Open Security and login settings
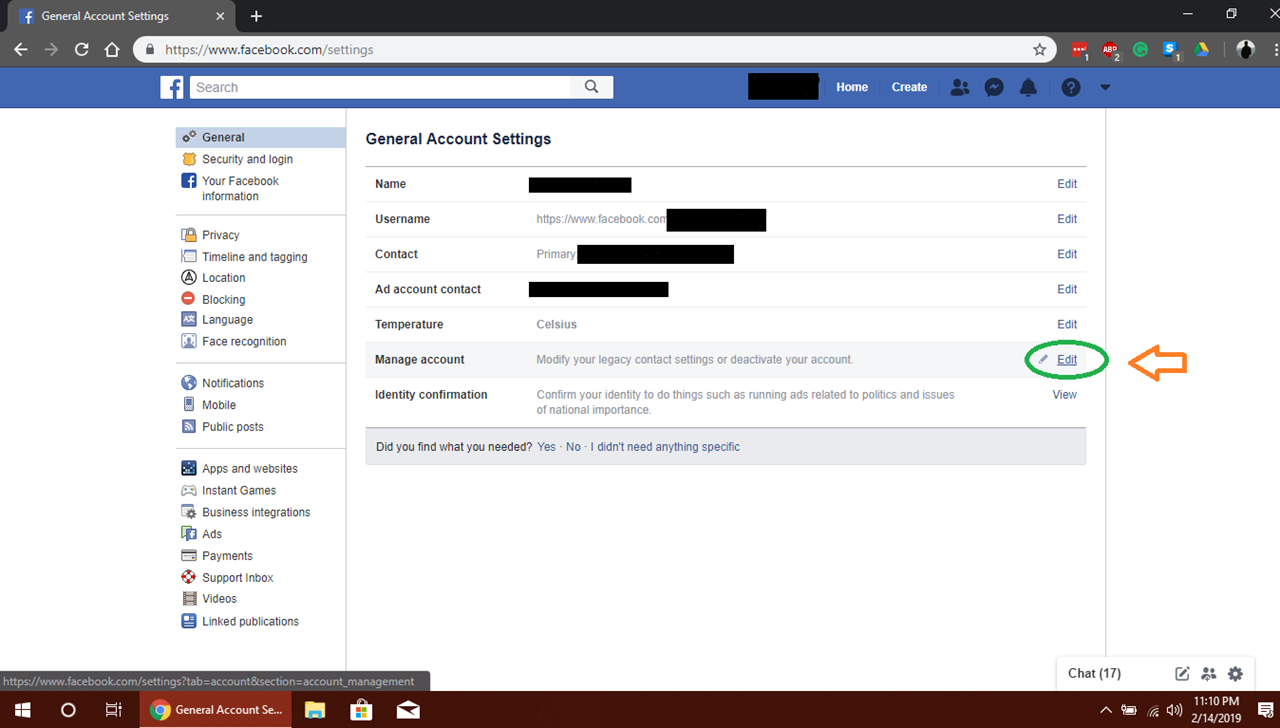 [x=247, y=159]
